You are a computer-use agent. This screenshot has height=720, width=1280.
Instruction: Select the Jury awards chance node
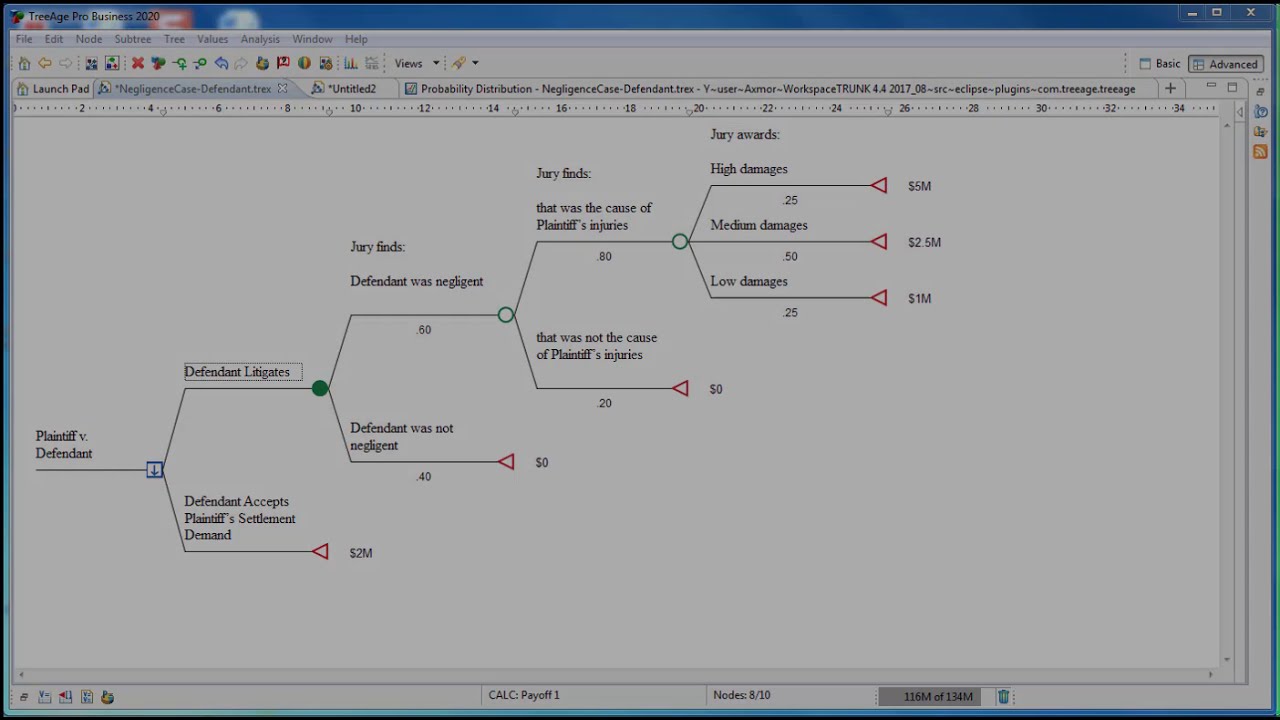[680, 242]
